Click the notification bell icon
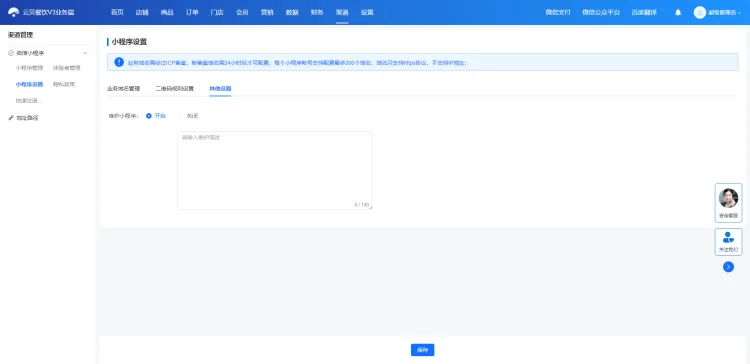The height and width of the screenshot is (364, 750). [678, 12]
